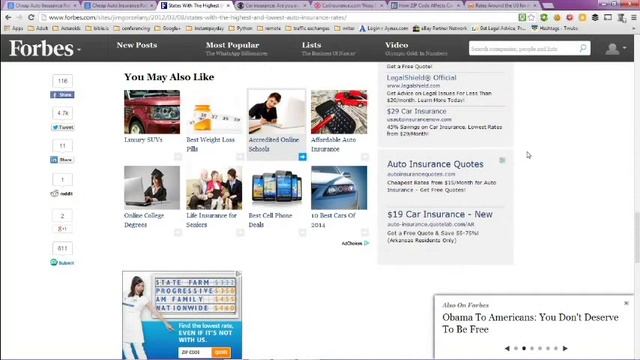This screenshot has height=360, width=640.
Task: Reload the Forbes page
Action: click(31, 18)
